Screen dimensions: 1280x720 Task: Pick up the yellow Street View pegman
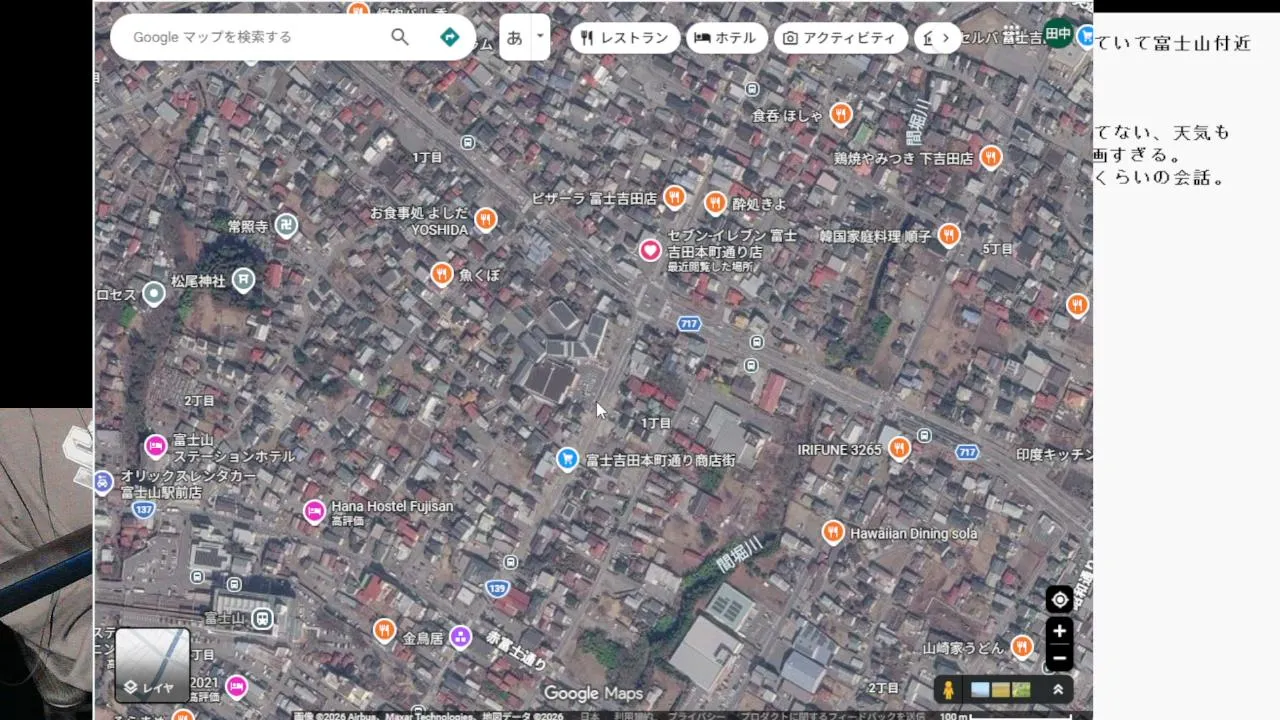948,690
